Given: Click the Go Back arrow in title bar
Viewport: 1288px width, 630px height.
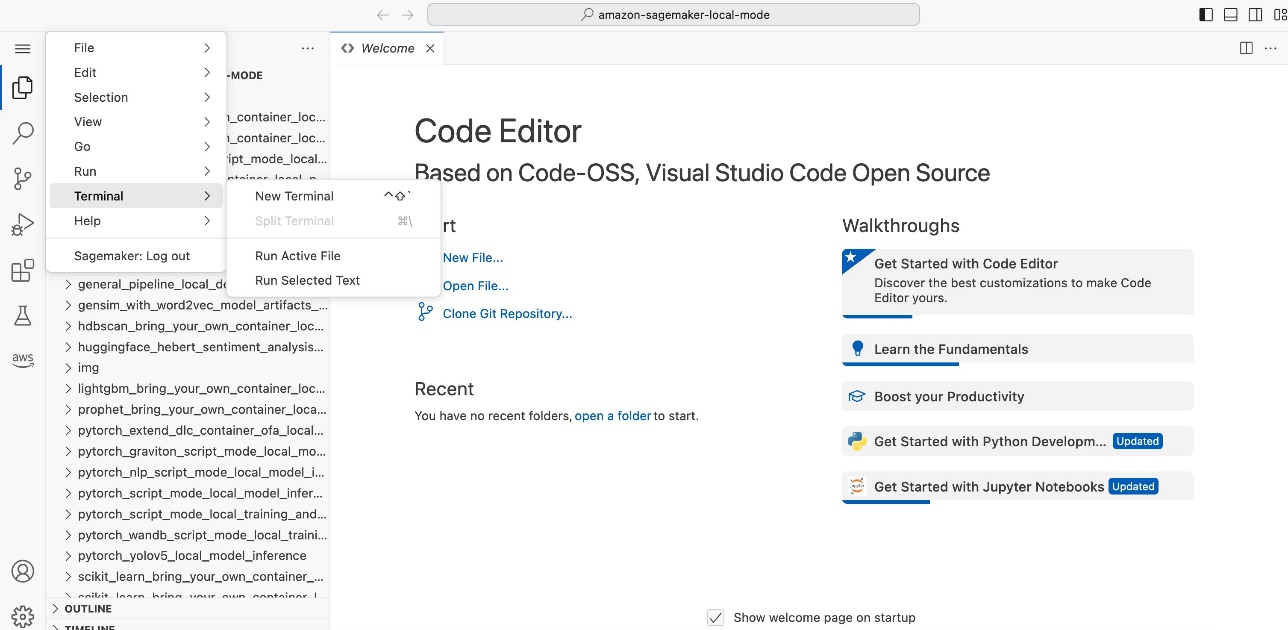Looking at the screenshot, I should 382,15.
